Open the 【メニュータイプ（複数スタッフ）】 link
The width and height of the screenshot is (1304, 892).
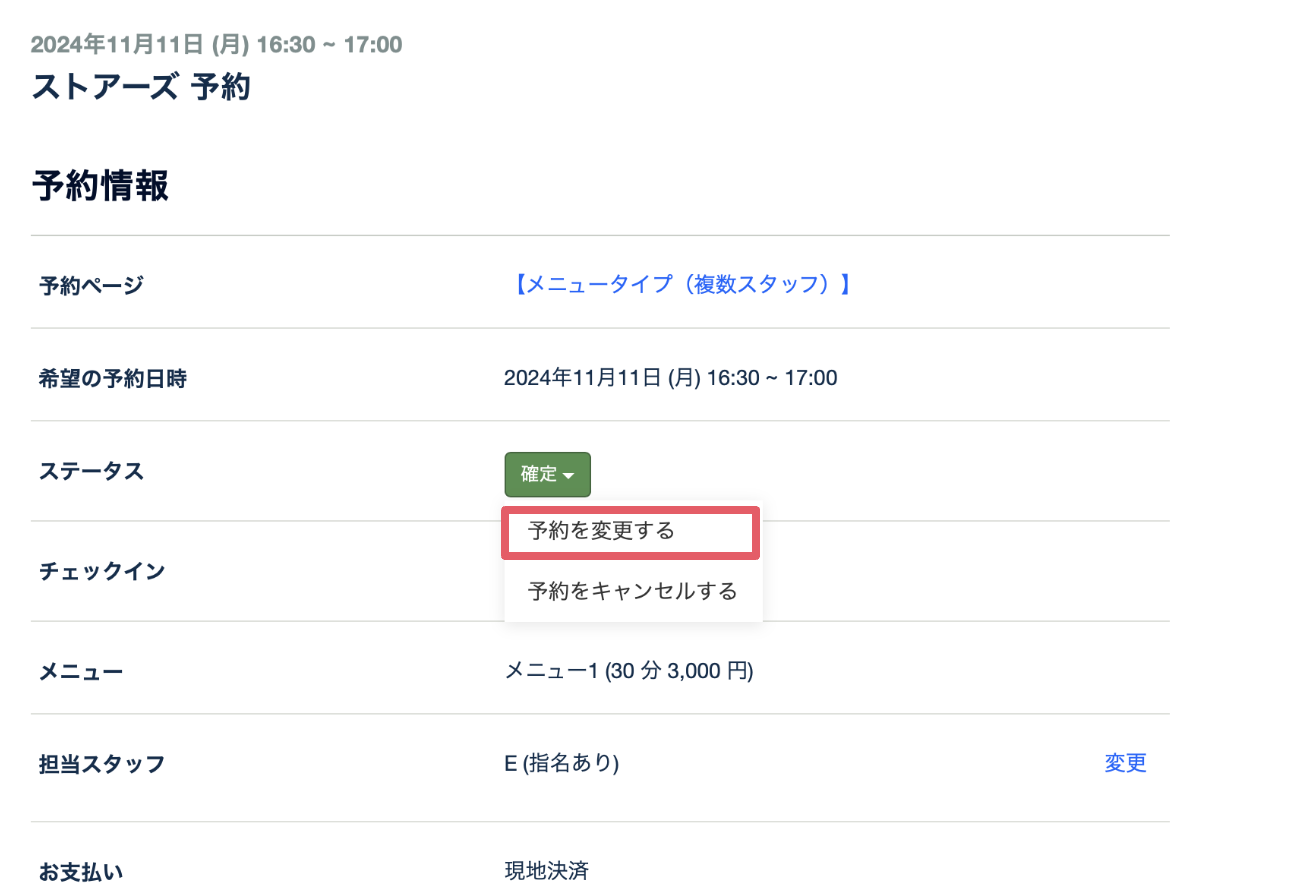click(680, 285)
